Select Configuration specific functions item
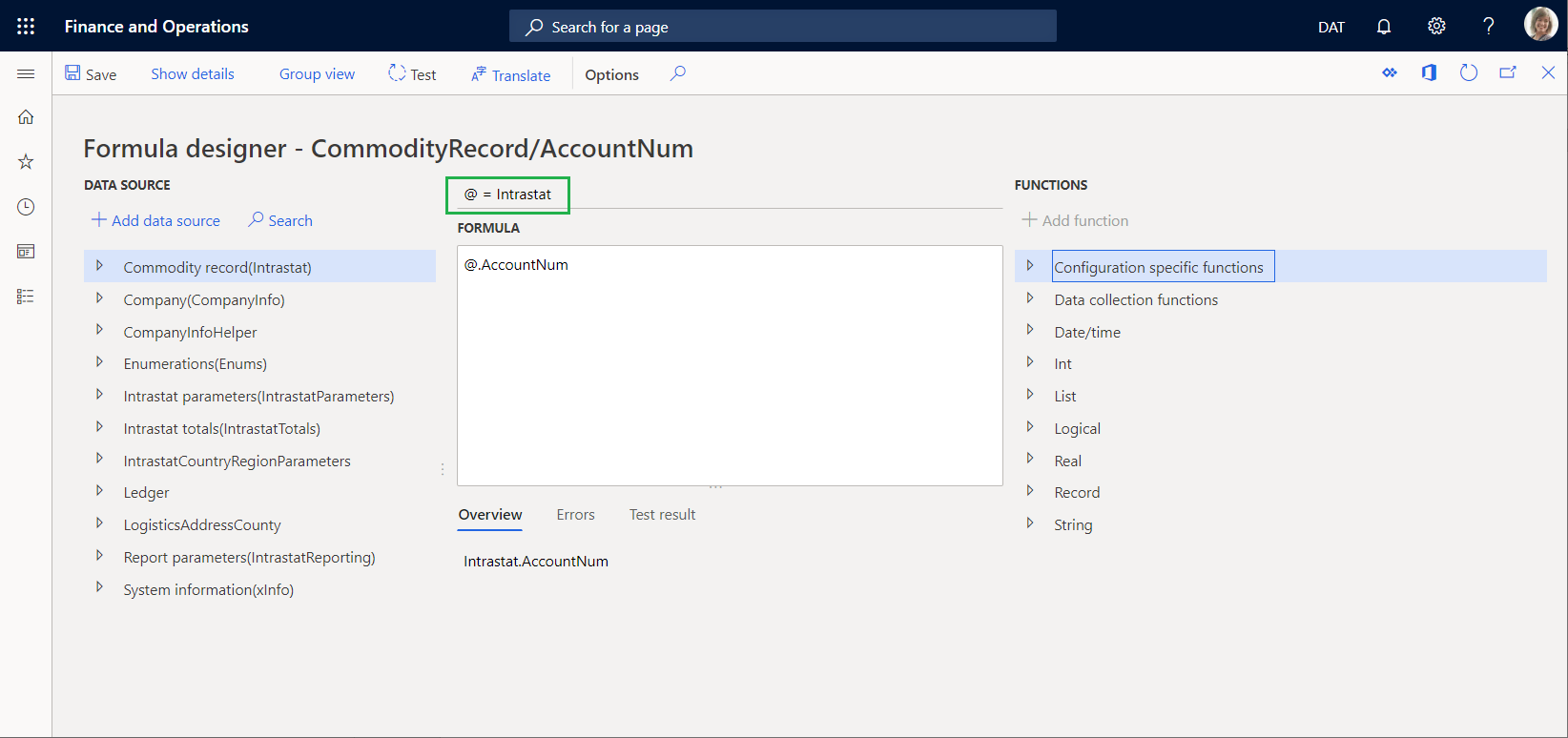The image size is (1568, 738). coord(1159,267)
